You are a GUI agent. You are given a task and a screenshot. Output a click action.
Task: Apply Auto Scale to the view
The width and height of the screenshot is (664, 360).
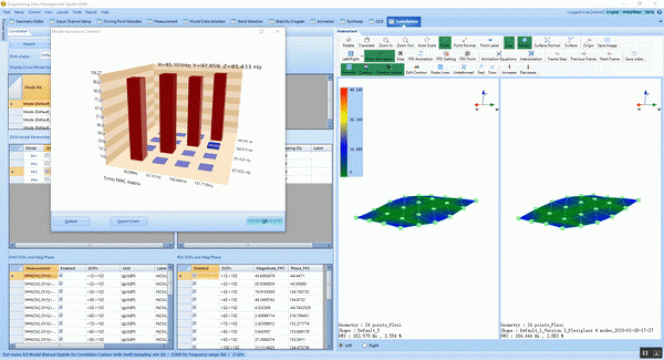point(426,42)
